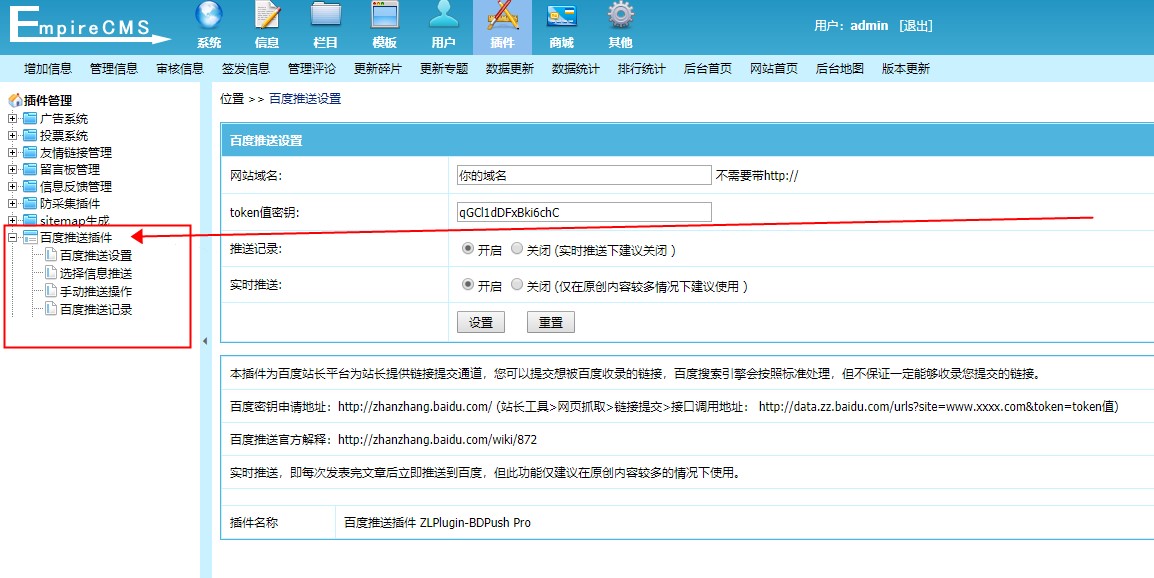
Task: Enable 实时推送 with 开启 radio
Action: (x=467, y=284)
